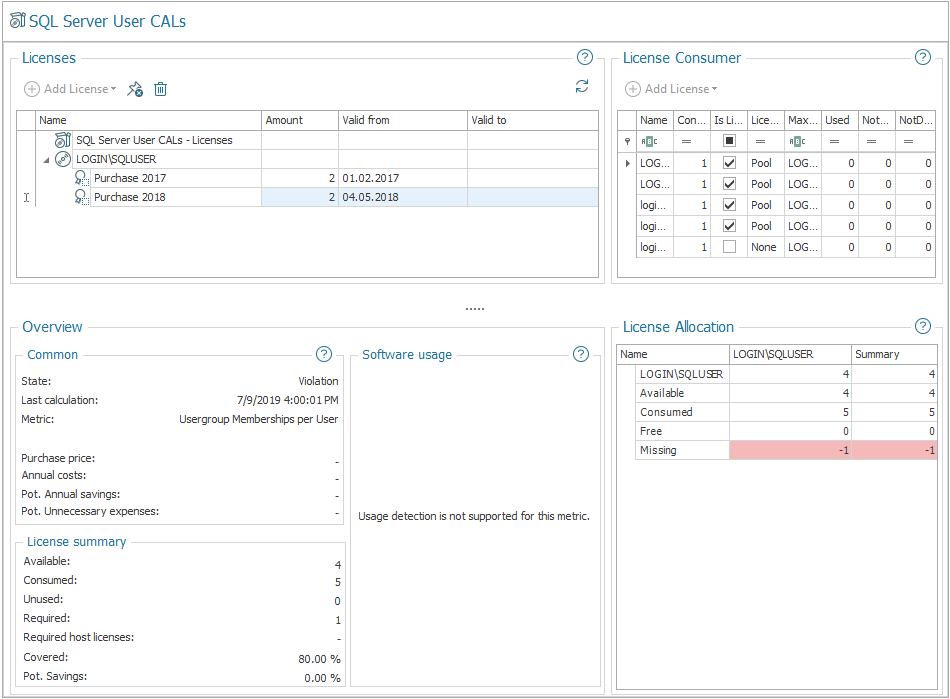The height and width of the screenshot is (699, 950).
Task: Click the NotD... column header
Action: (x=915, y=120)
